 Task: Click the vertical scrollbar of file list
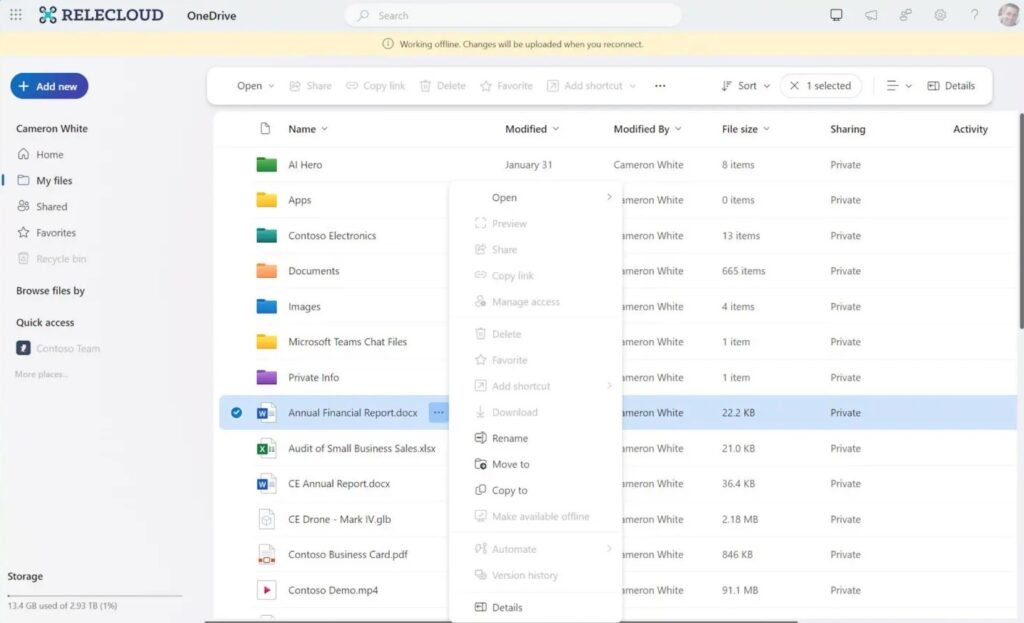coord(1021,221)
